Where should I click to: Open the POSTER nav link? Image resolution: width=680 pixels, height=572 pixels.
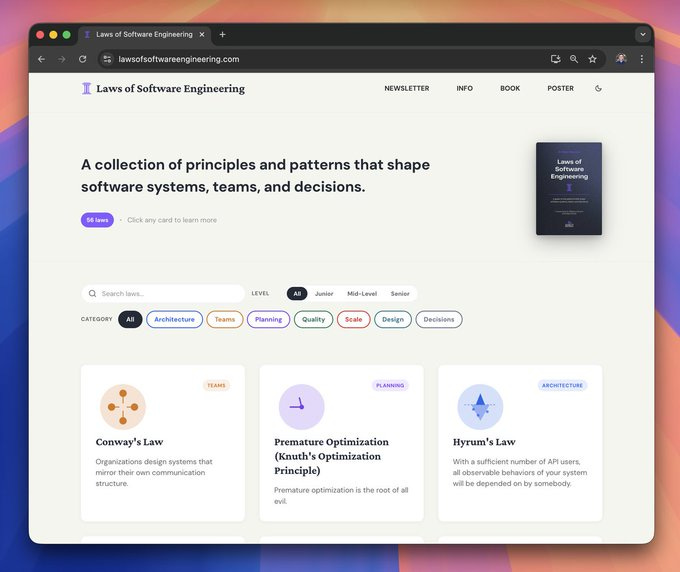click(x=560, y=88)
